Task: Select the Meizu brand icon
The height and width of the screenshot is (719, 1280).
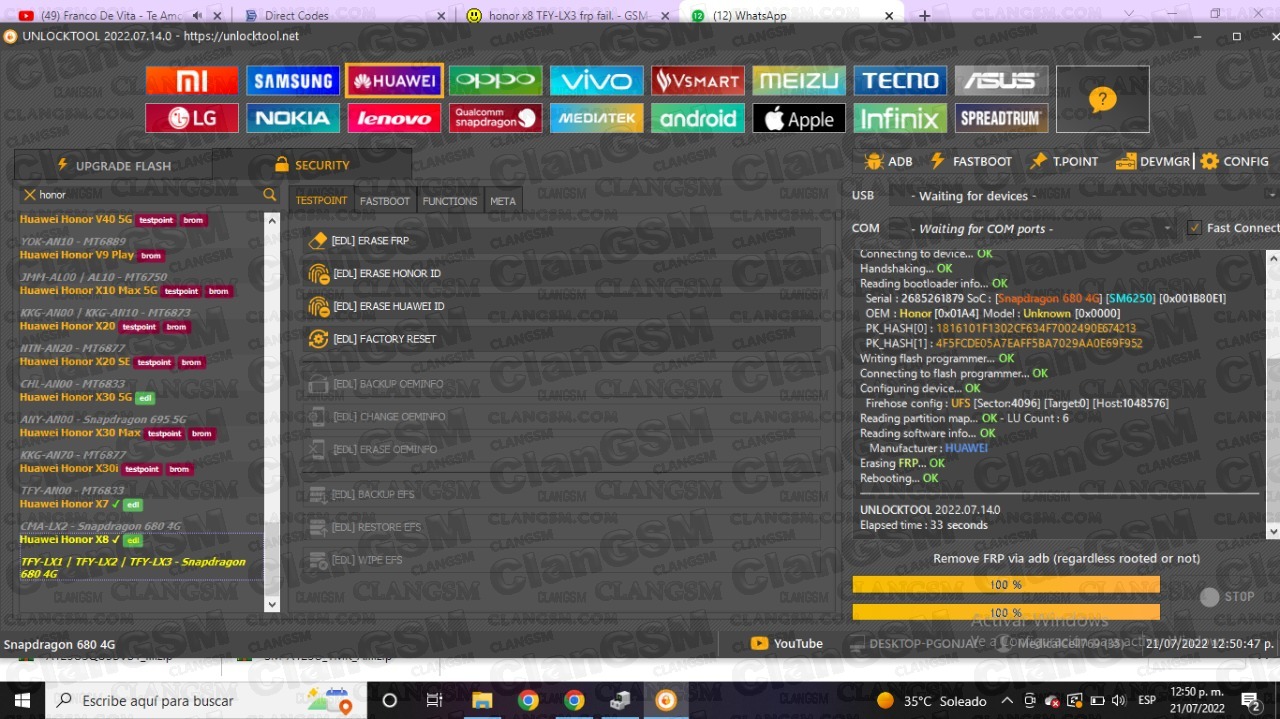Action: pos(799,81)
